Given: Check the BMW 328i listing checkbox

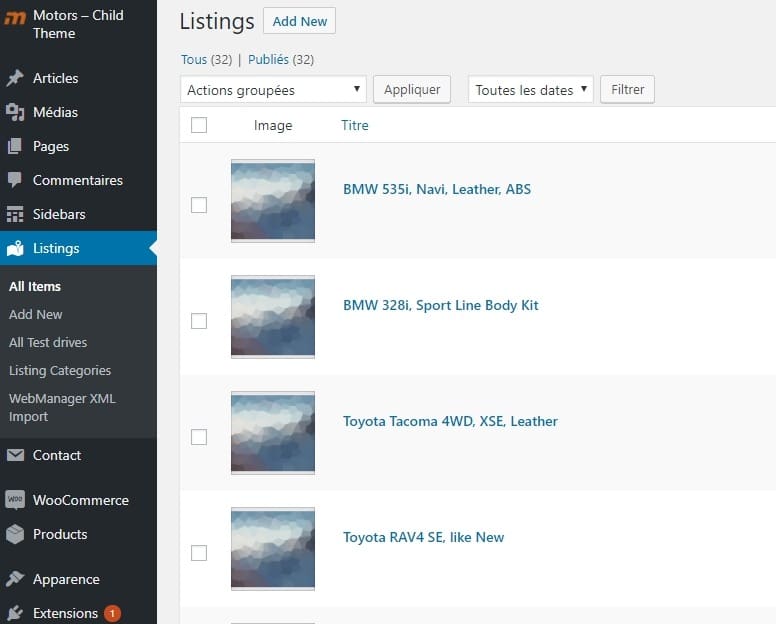Looking at the screenshot, I should pyautogui.click(x=199, y=321).
